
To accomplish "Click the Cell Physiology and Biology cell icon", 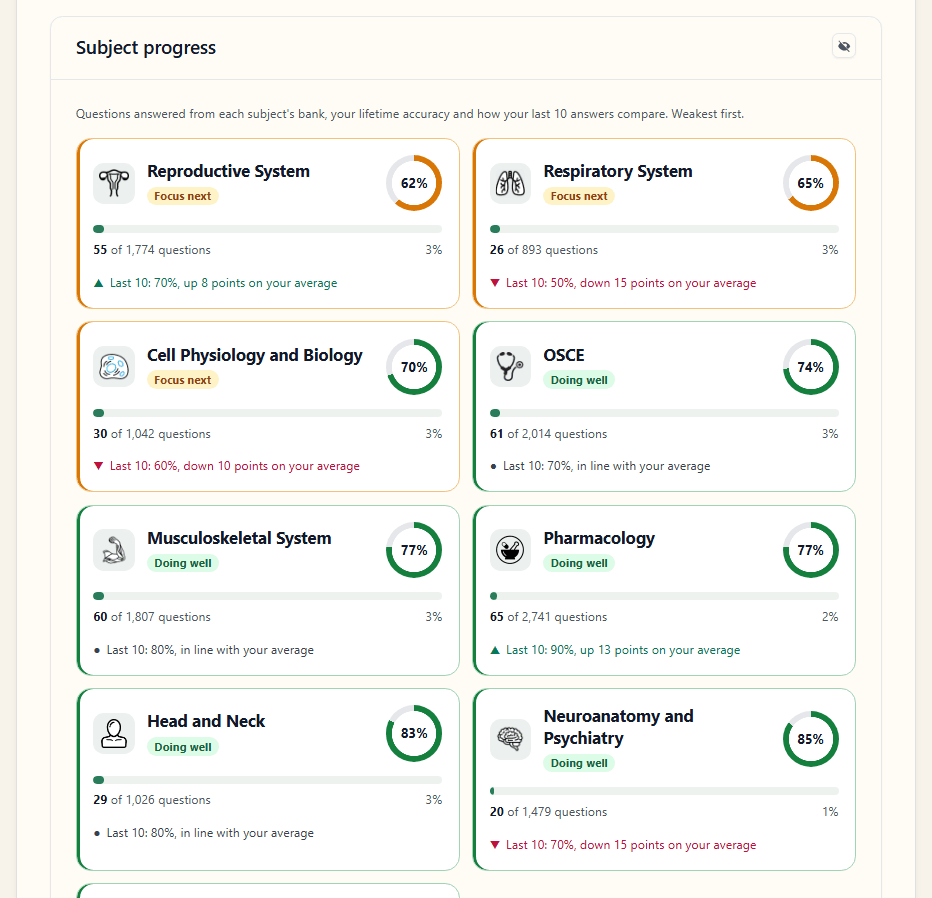I will point(114,367).
